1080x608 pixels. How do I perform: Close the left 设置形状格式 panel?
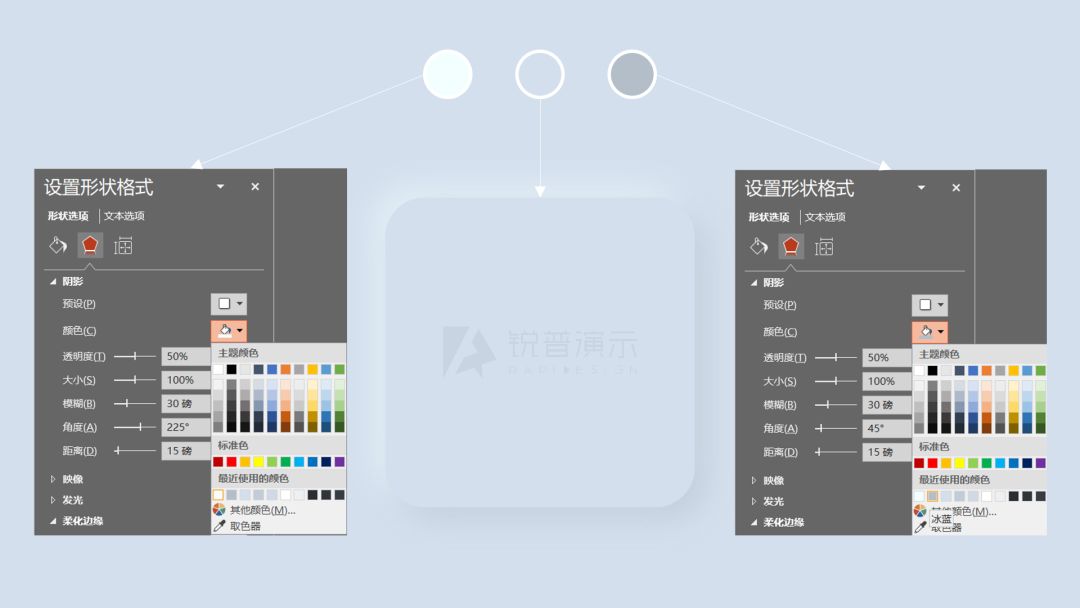(x=255, y=187)
